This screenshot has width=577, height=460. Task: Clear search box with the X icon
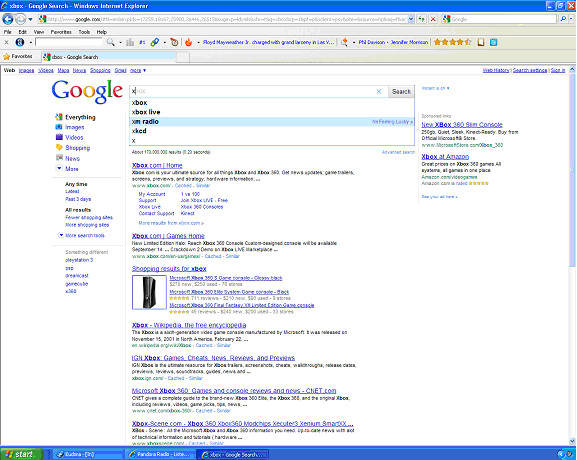click(x=379, y=91)
